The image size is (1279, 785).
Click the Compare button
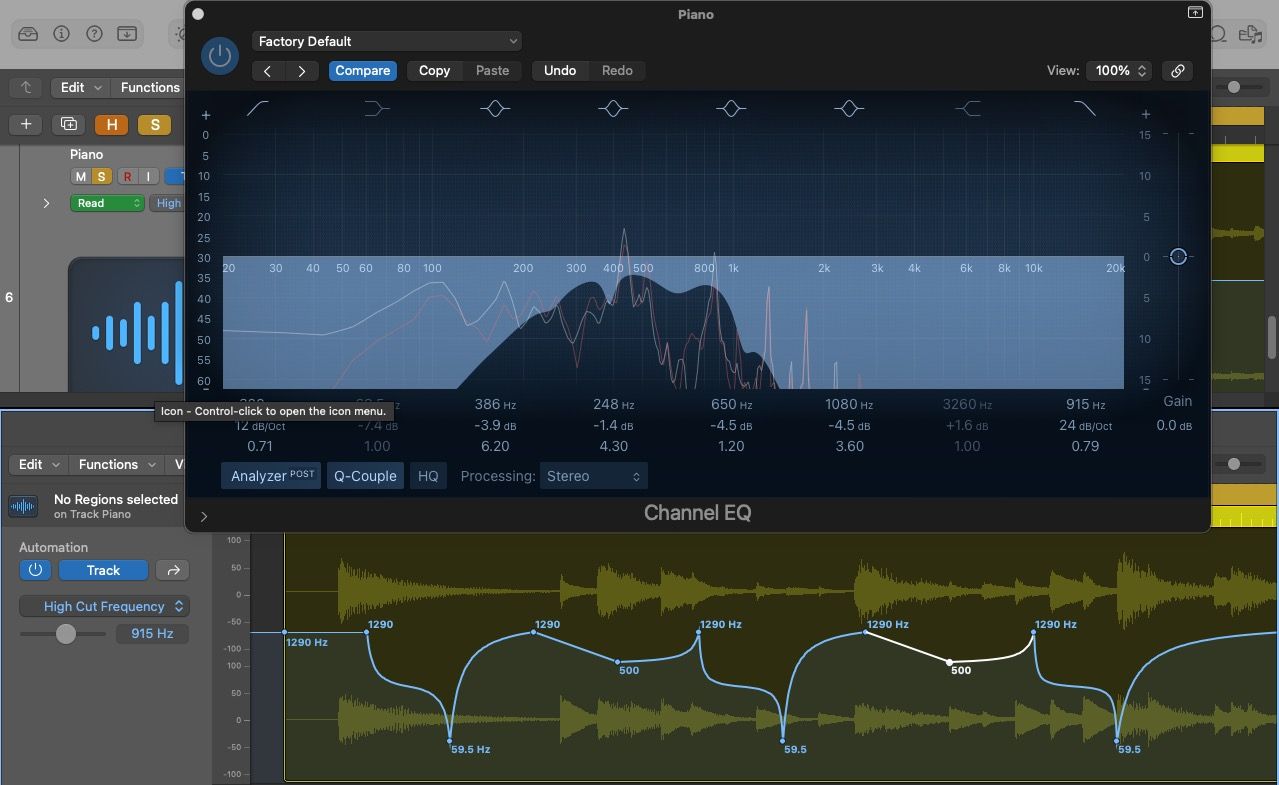tap(362, 70)
